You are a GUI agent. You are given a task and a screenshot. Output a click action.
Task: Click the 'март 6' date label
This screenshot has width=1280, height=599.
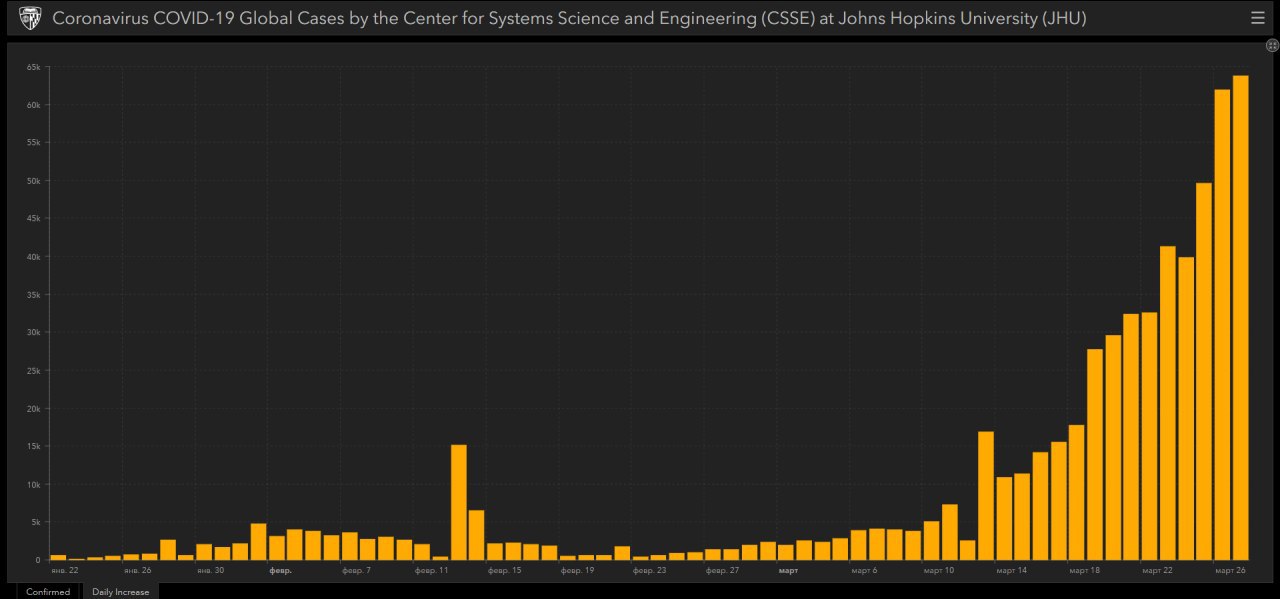864,570
